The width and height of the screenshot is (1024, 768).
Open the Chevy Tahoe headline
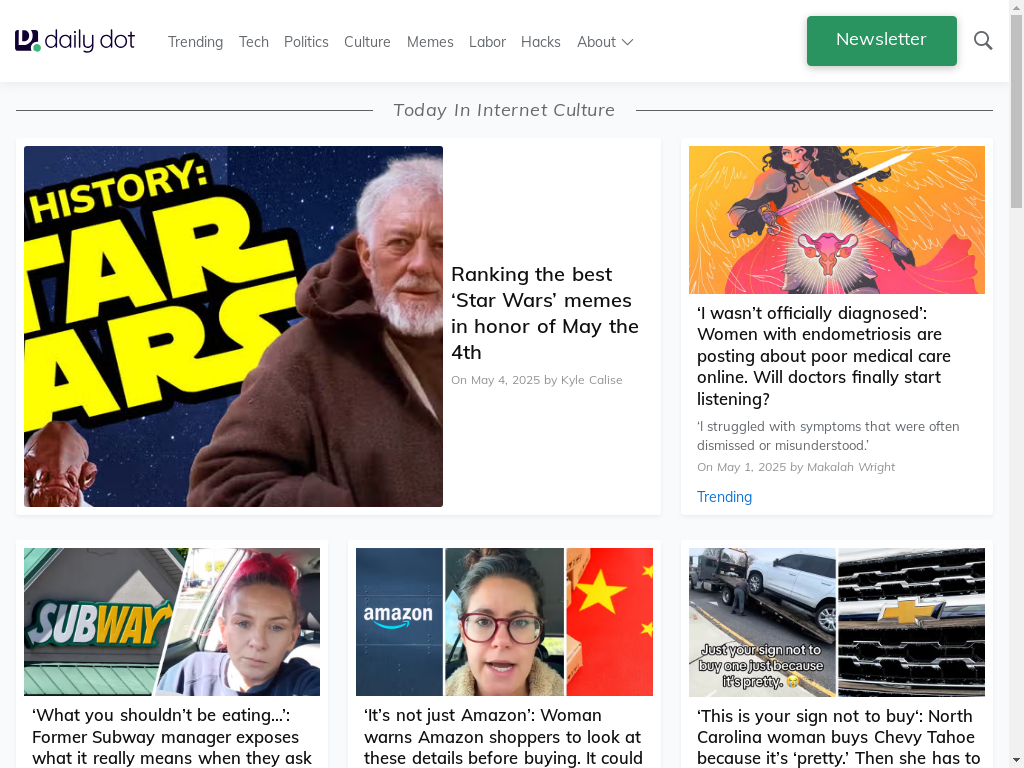coord(839,737)
